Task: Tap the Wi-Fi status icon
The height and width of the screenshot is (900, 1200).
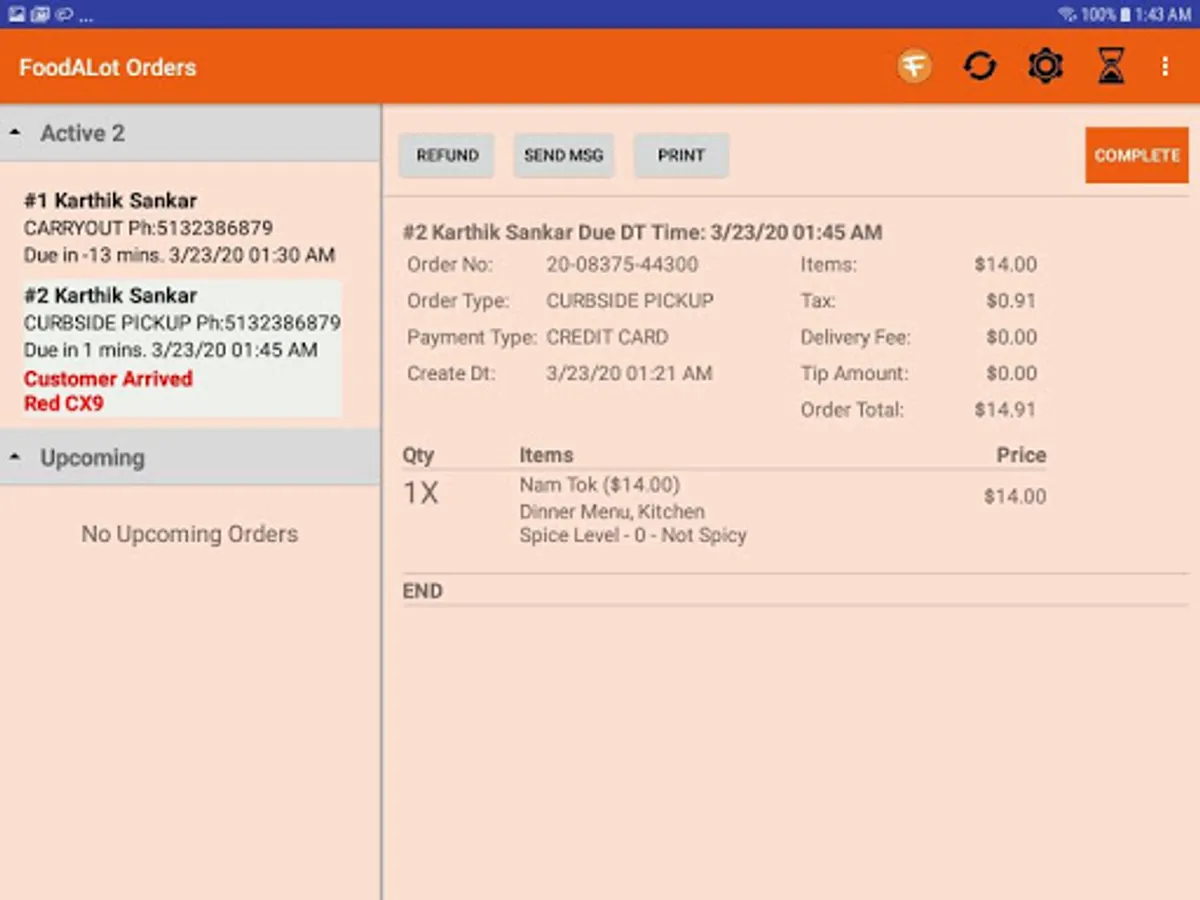Action: coord(1067,14)
